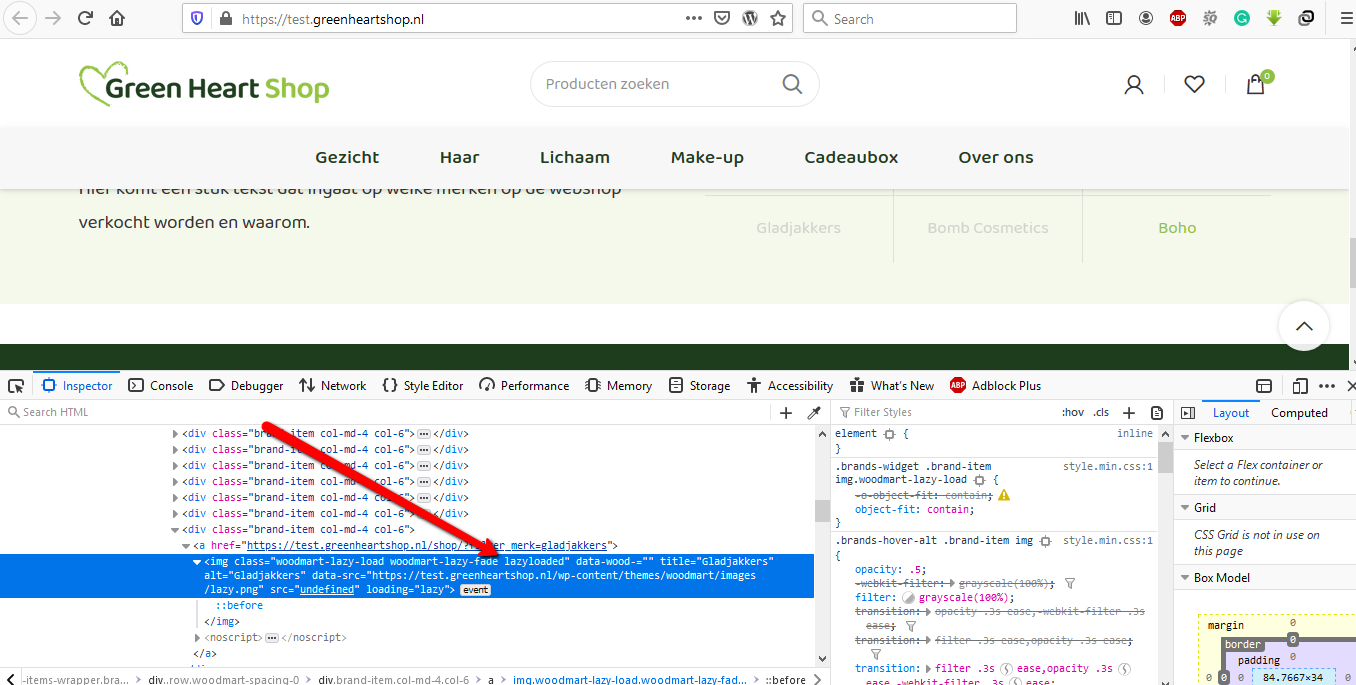
Task: Toggle .cls classes panel
Action: coord(1101,413)
